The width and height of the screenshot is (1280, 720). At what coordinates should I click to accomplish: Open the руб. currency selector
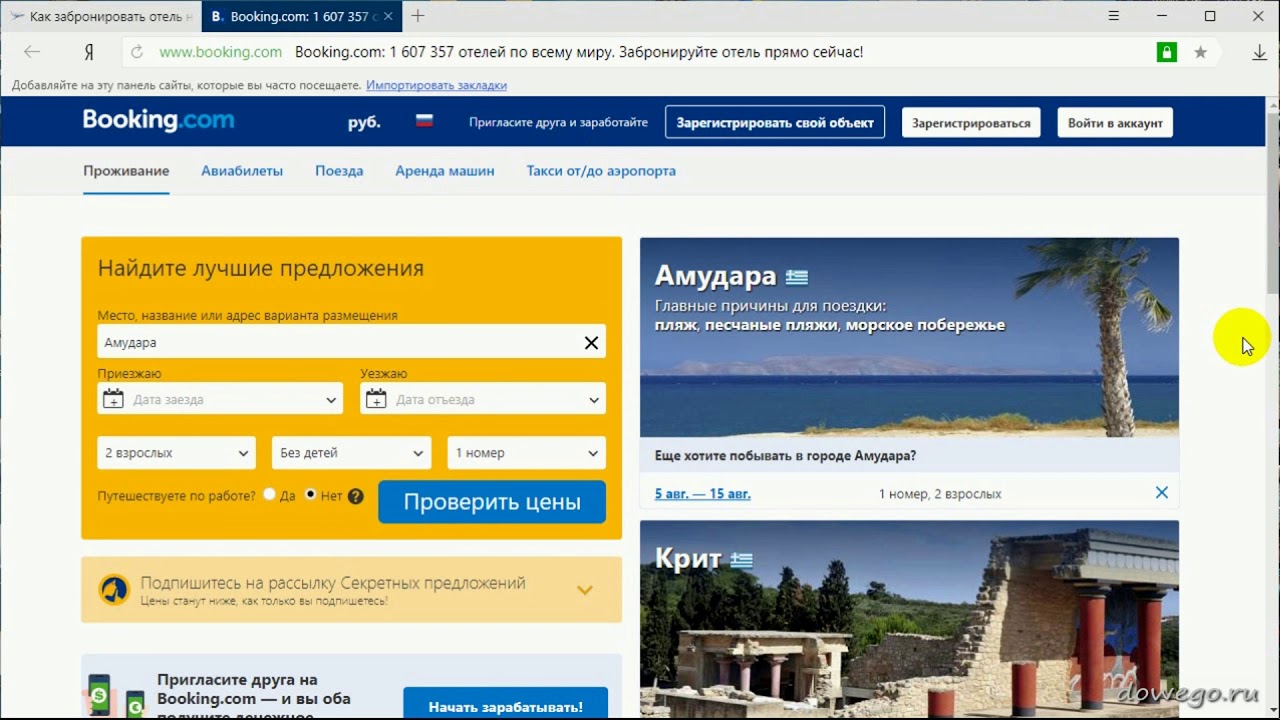click(364, 122)
